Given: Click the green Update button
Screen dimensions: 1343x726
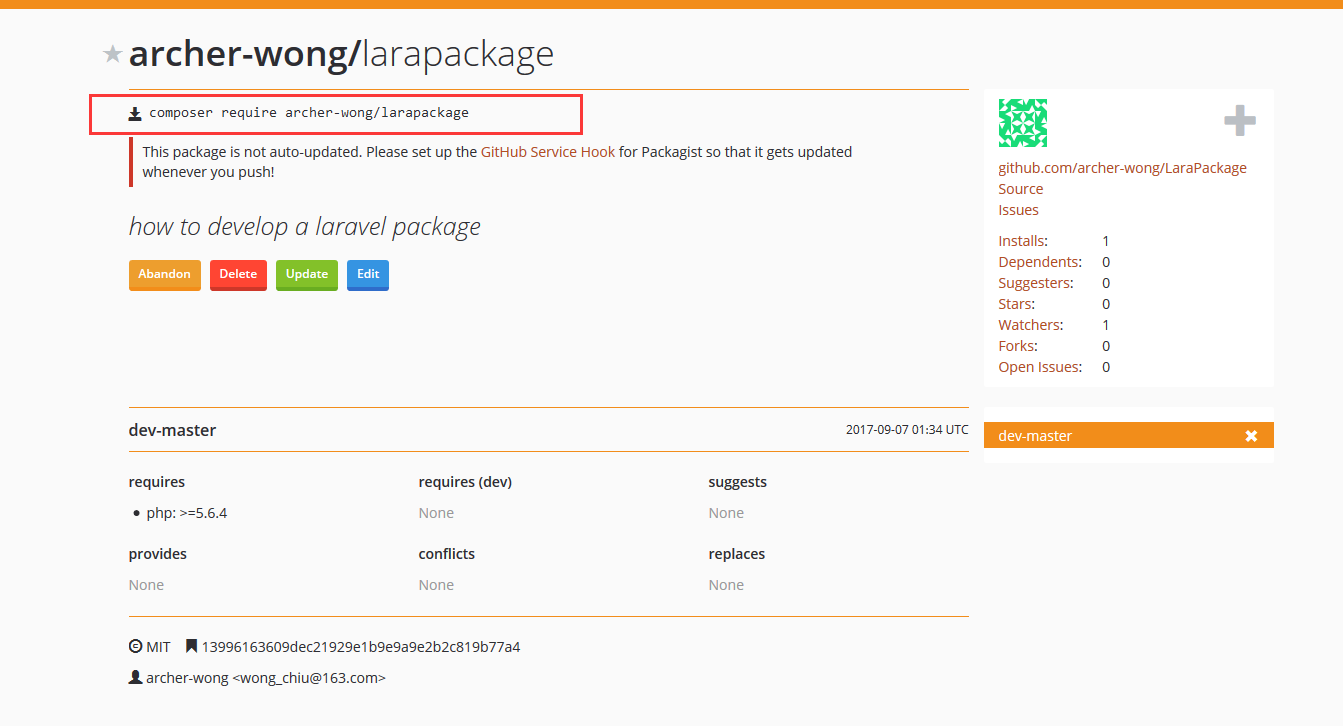Looking at the screenshot, I should pyautogui.click(x=307, y=274).
